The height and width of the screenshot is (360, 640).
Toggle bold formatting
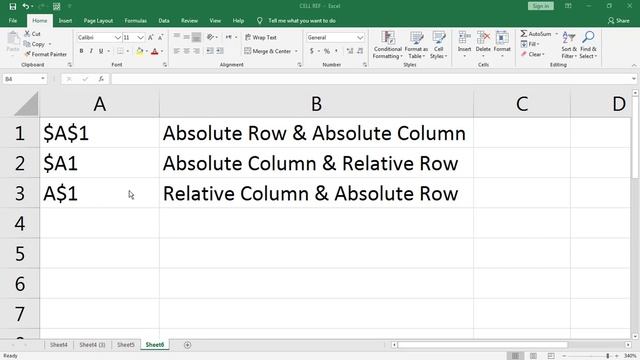point(81,51)
